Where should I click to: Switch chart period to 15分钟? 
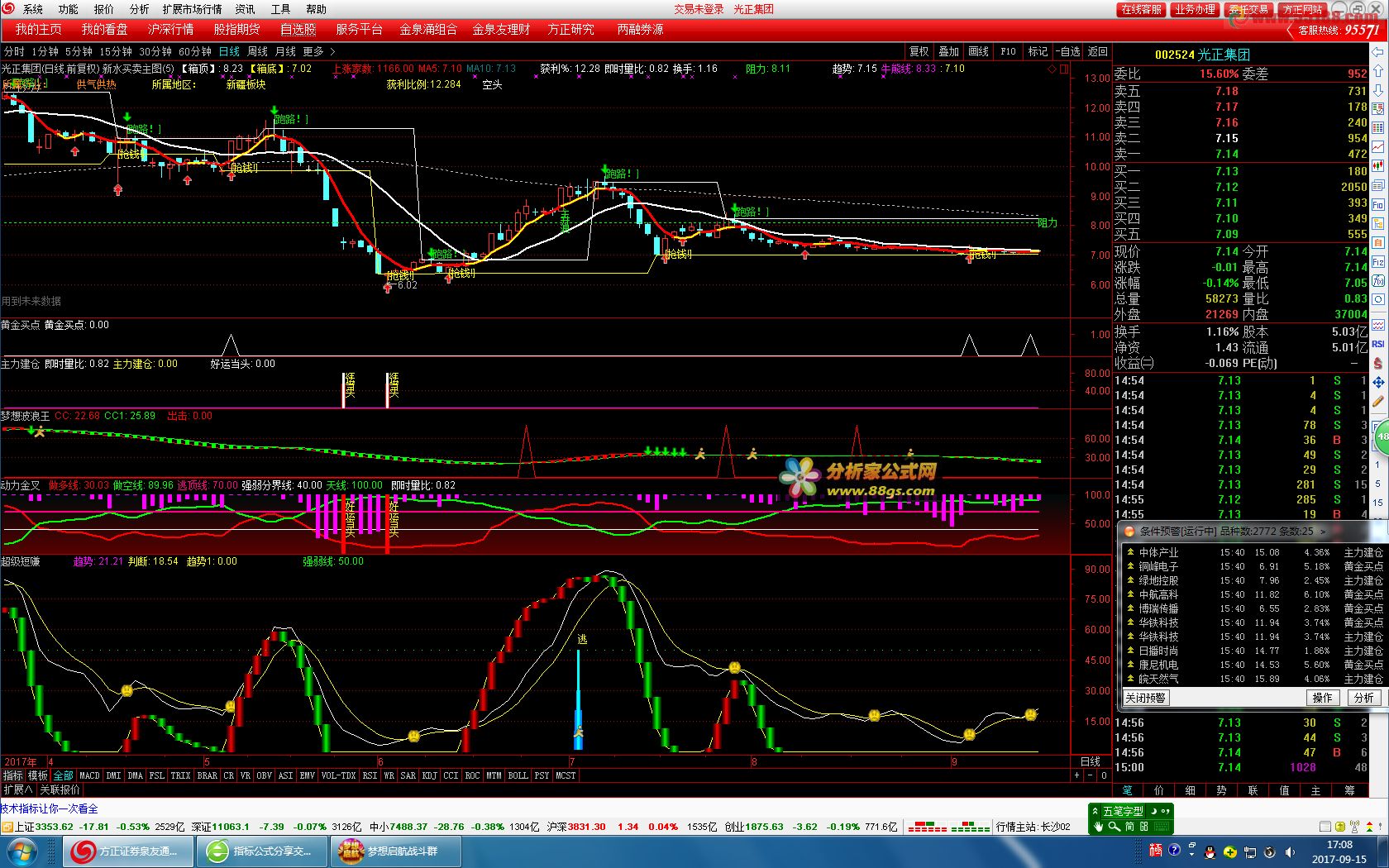click(x=116, y=51)
